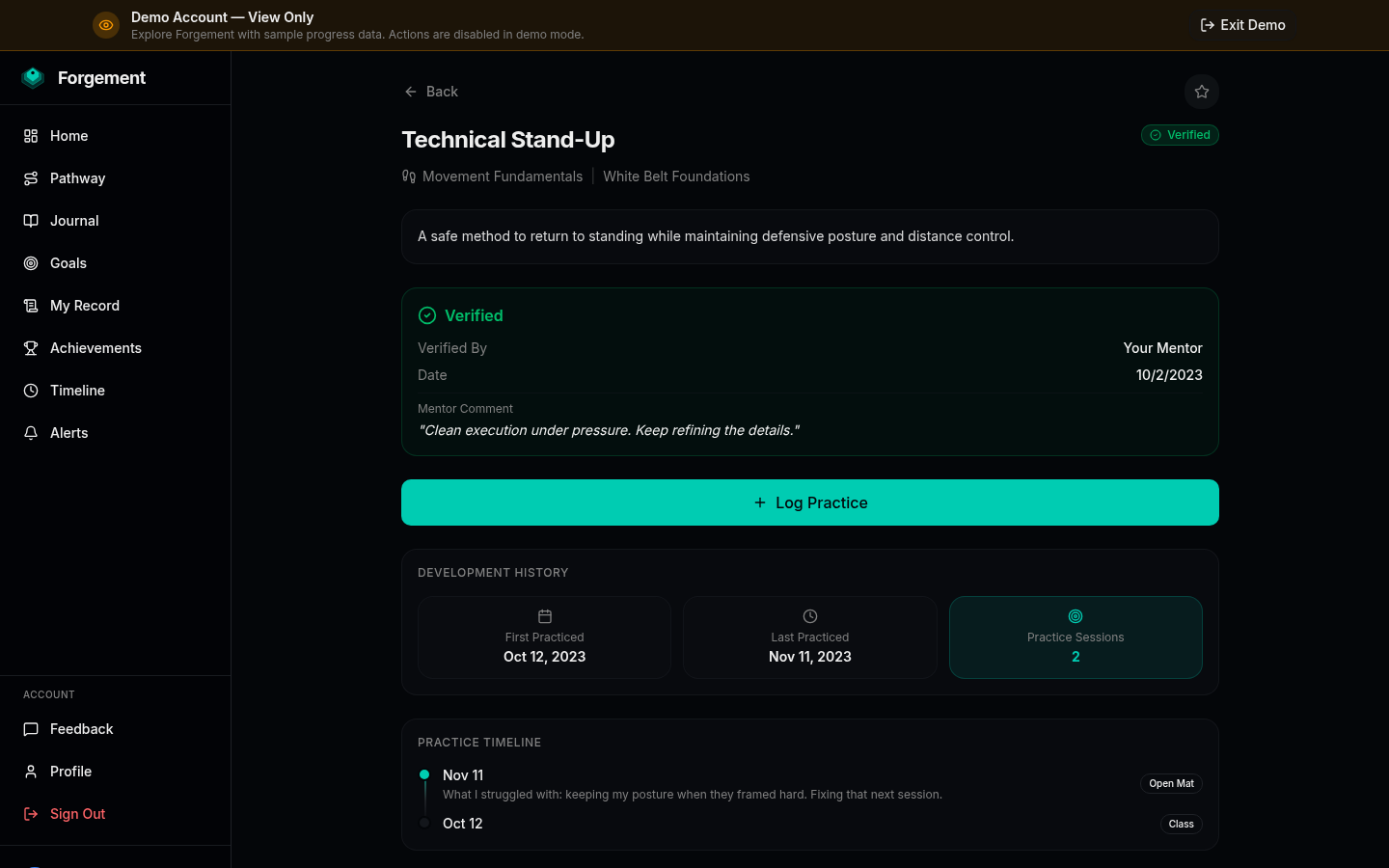
Task: Click the Open Mat tag
Action: click(1171, 784)
